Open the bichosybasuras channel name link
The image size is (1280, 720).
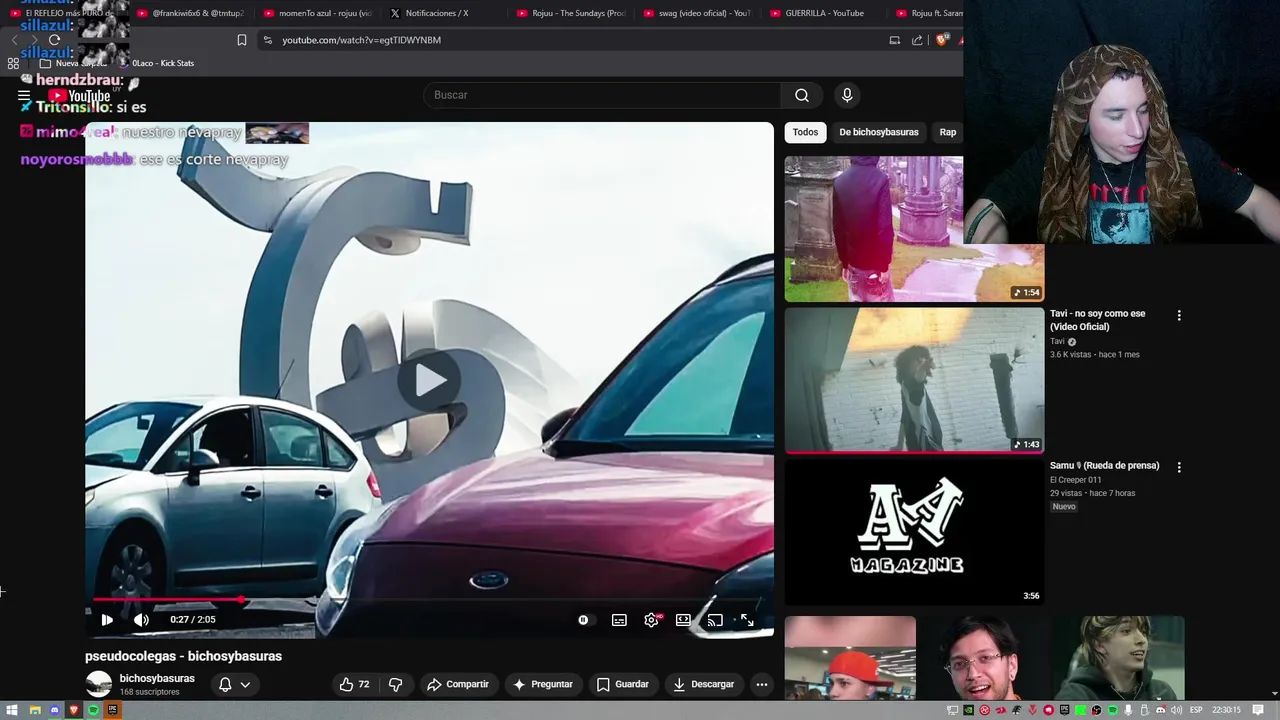tap(157, 678)
